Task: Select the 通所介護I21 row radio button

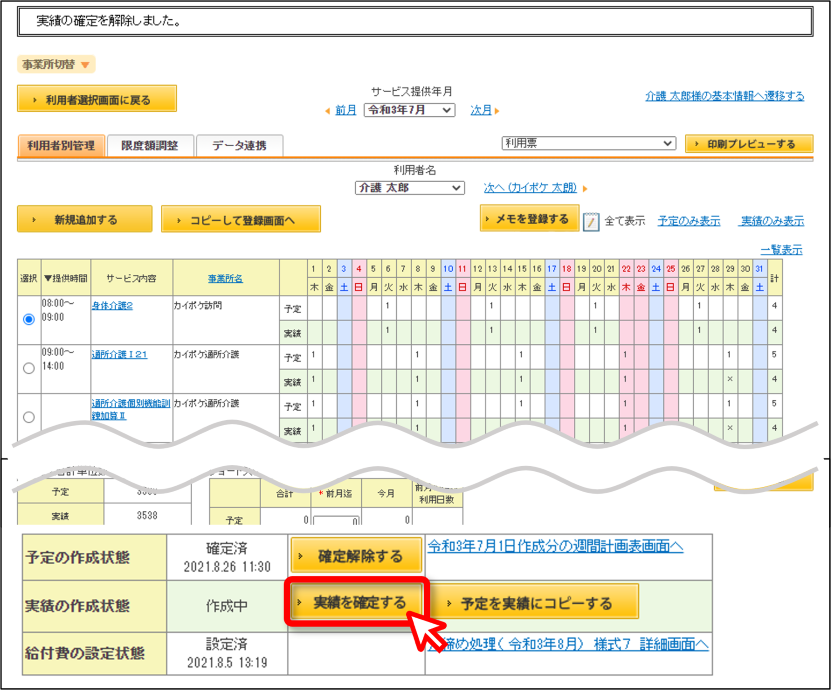Action: click(29, 368)
